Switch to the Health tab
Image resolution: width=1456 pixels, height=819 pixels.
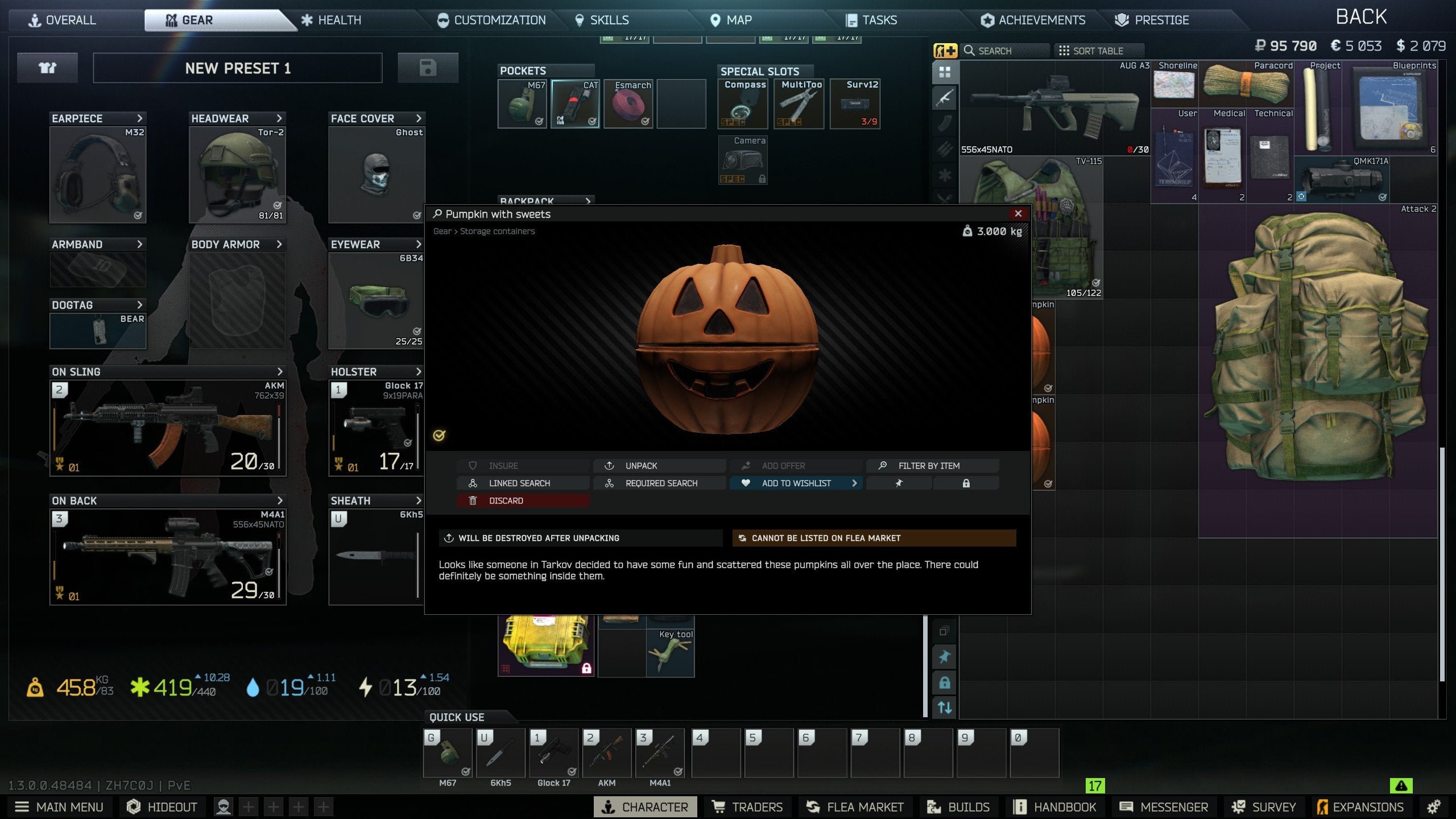pyautogui.click(x=331, y=20)
